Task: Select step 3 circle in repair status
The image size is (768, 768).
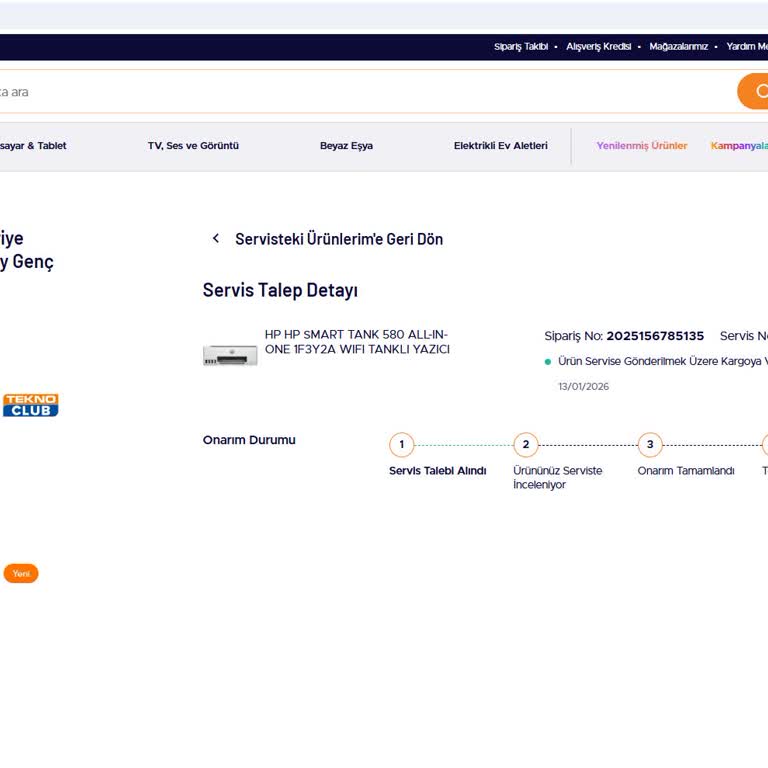Action: pos(650,445)
